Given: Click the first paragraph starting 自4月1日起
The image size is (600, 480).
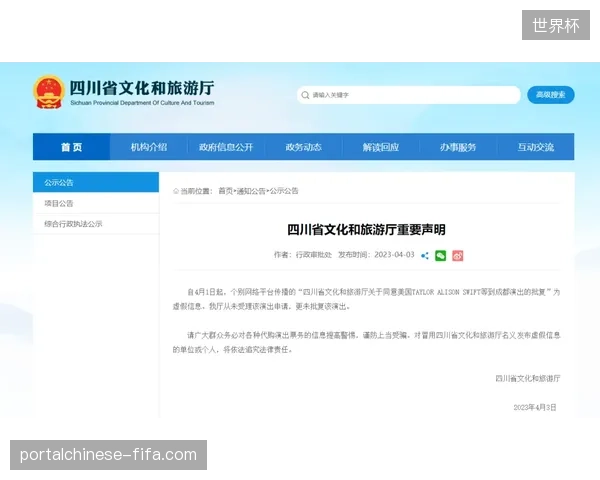Looking at the screenshot, I should point(366,299).
